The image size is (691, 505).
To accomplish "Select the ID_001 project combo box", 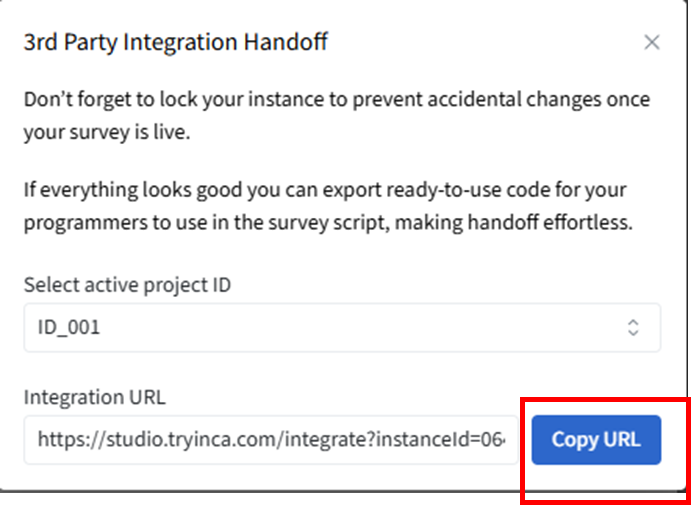I will tap(342, 328).
